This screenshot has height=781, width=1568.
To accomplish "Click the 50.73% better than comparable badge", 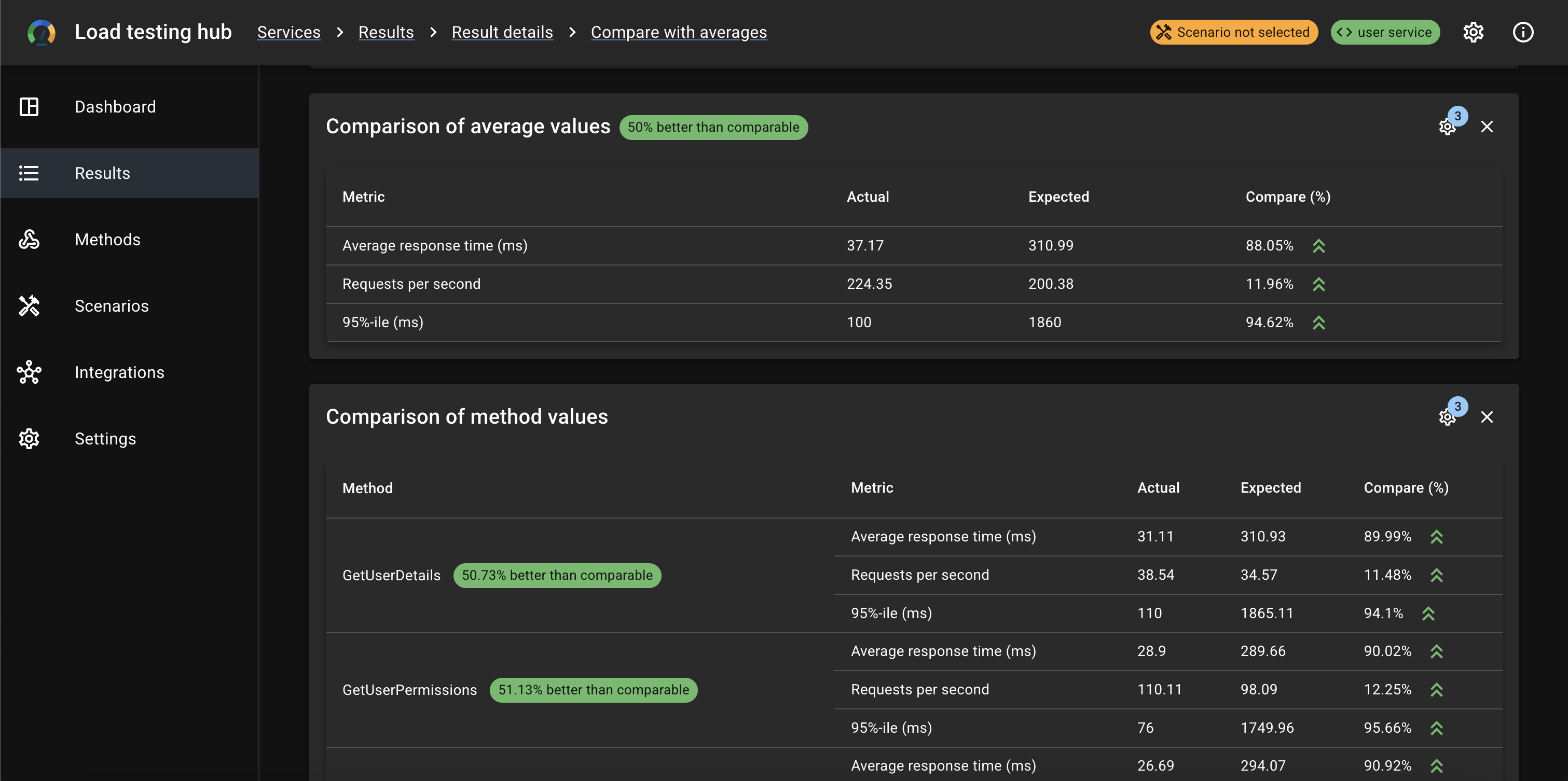I will click(557, 576).
